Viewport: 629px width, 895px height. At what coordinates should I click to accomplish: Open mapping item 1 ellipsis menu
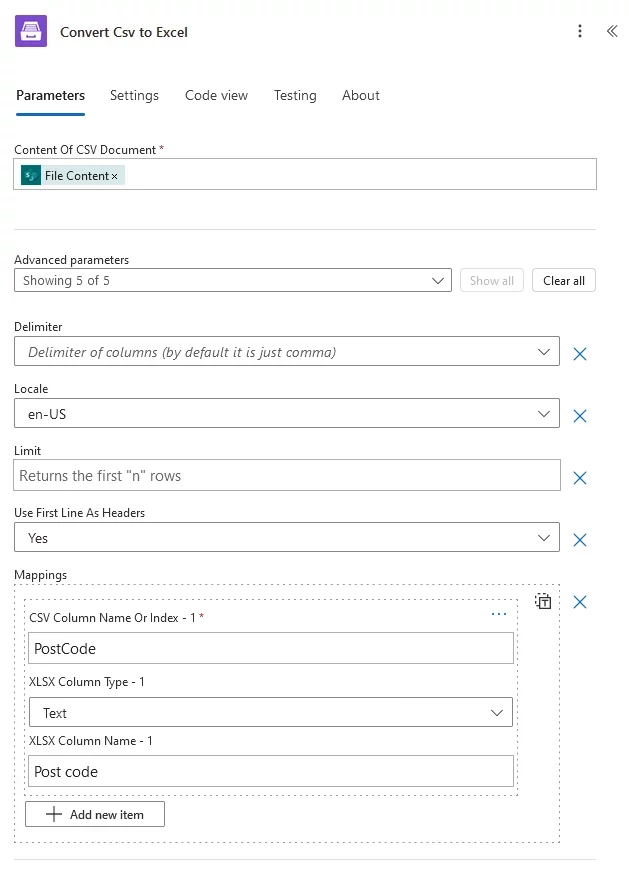[499, 614]
